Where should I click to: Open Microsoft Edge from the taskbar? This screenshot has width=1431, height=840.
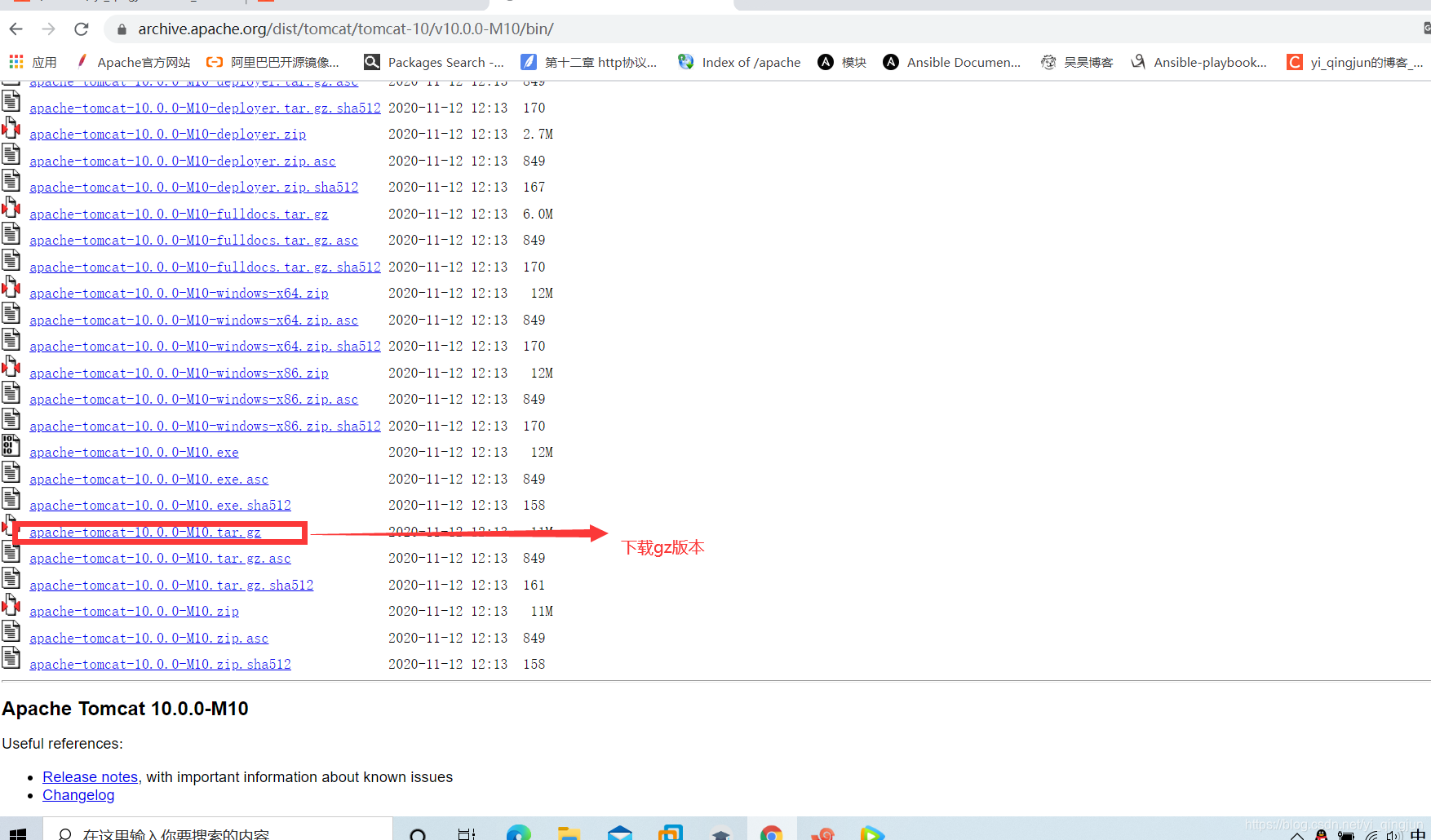pyautogui.click(x=519, y=832)
